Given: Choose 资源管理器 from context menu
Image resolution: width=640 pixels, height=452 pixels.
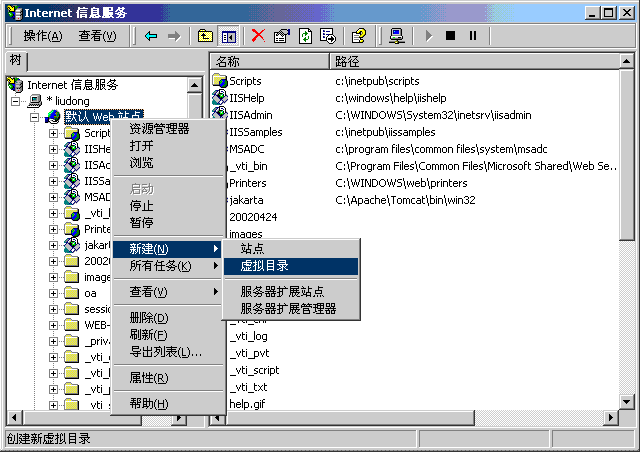Looking at the screenshot, I should click(x=168, y=129).
